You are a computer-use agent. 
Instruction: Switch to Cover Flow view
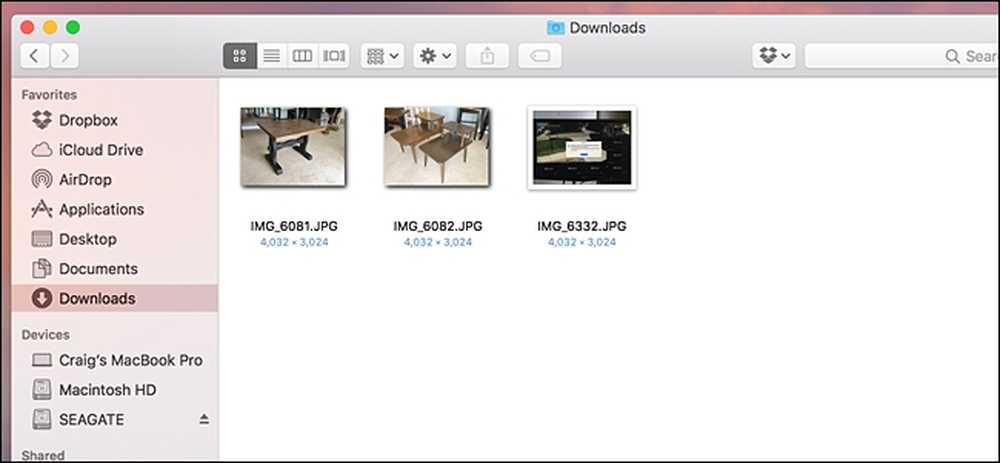click(x=334, y=56)
